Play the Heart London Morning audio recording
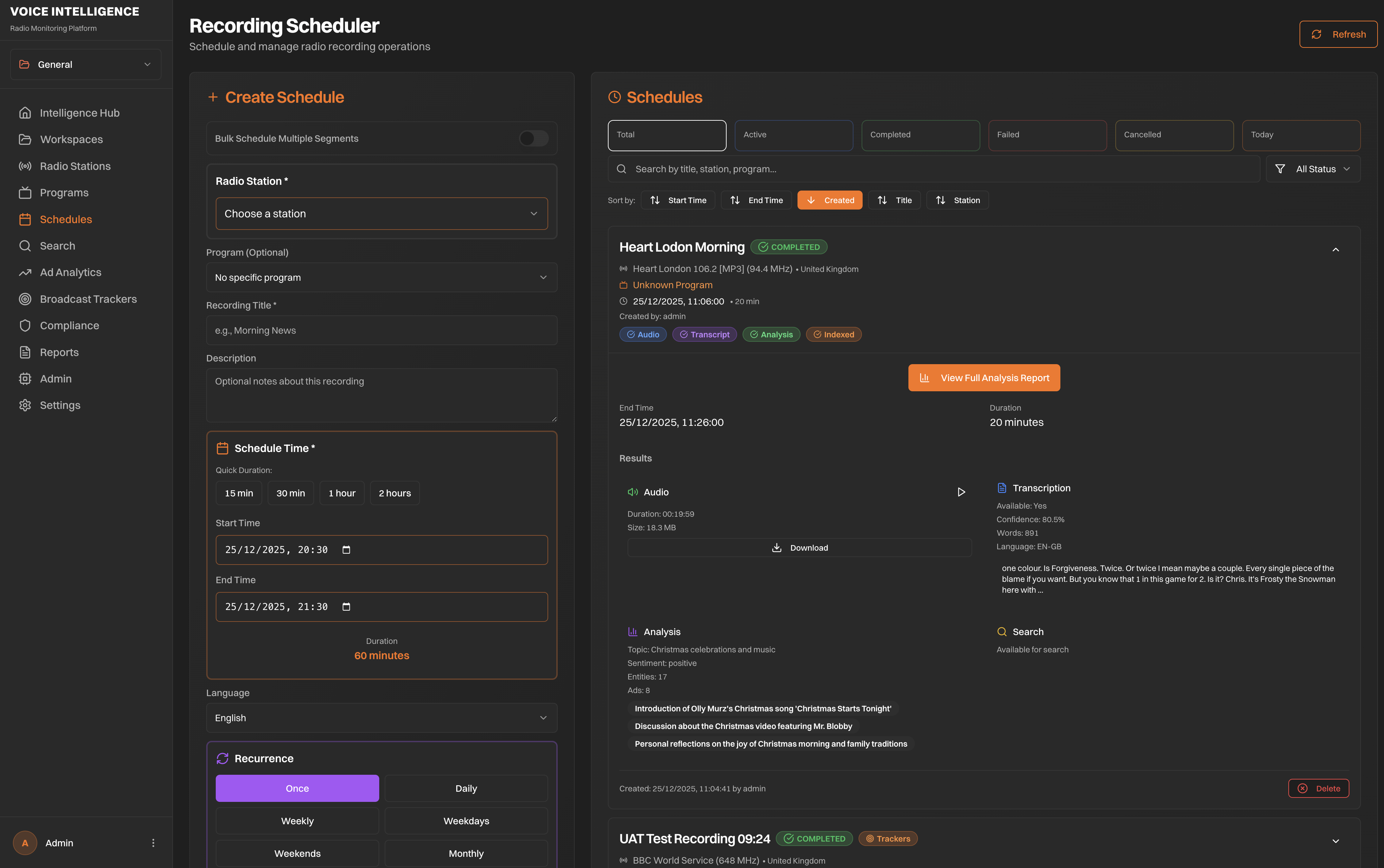The width and height of the screenshot is (1384, 868). click(x=961, y=492)
